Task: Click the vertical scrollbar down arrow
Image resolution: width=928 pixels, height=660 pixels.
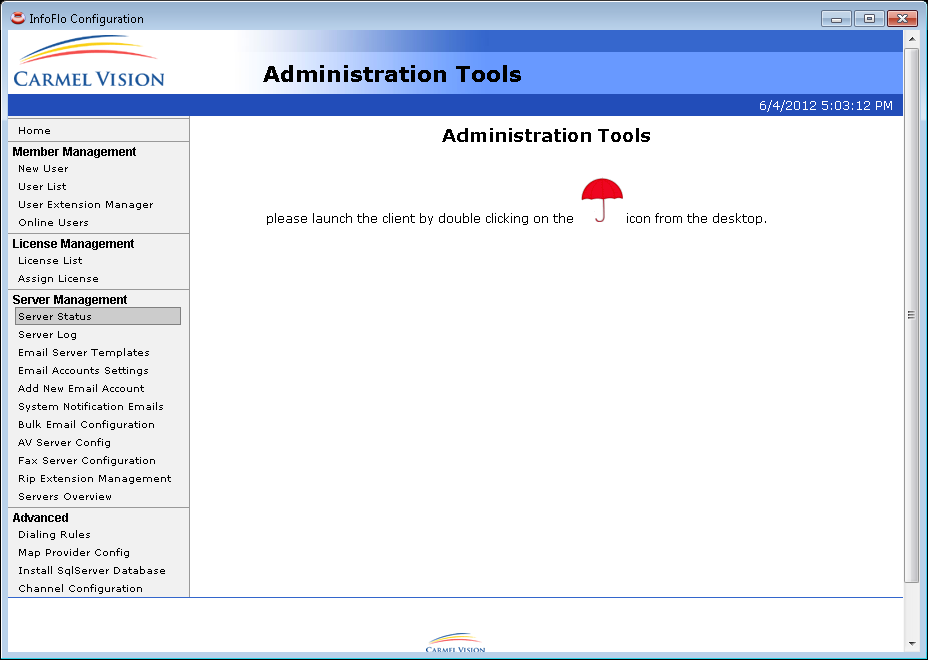Action: pos(911,643)
